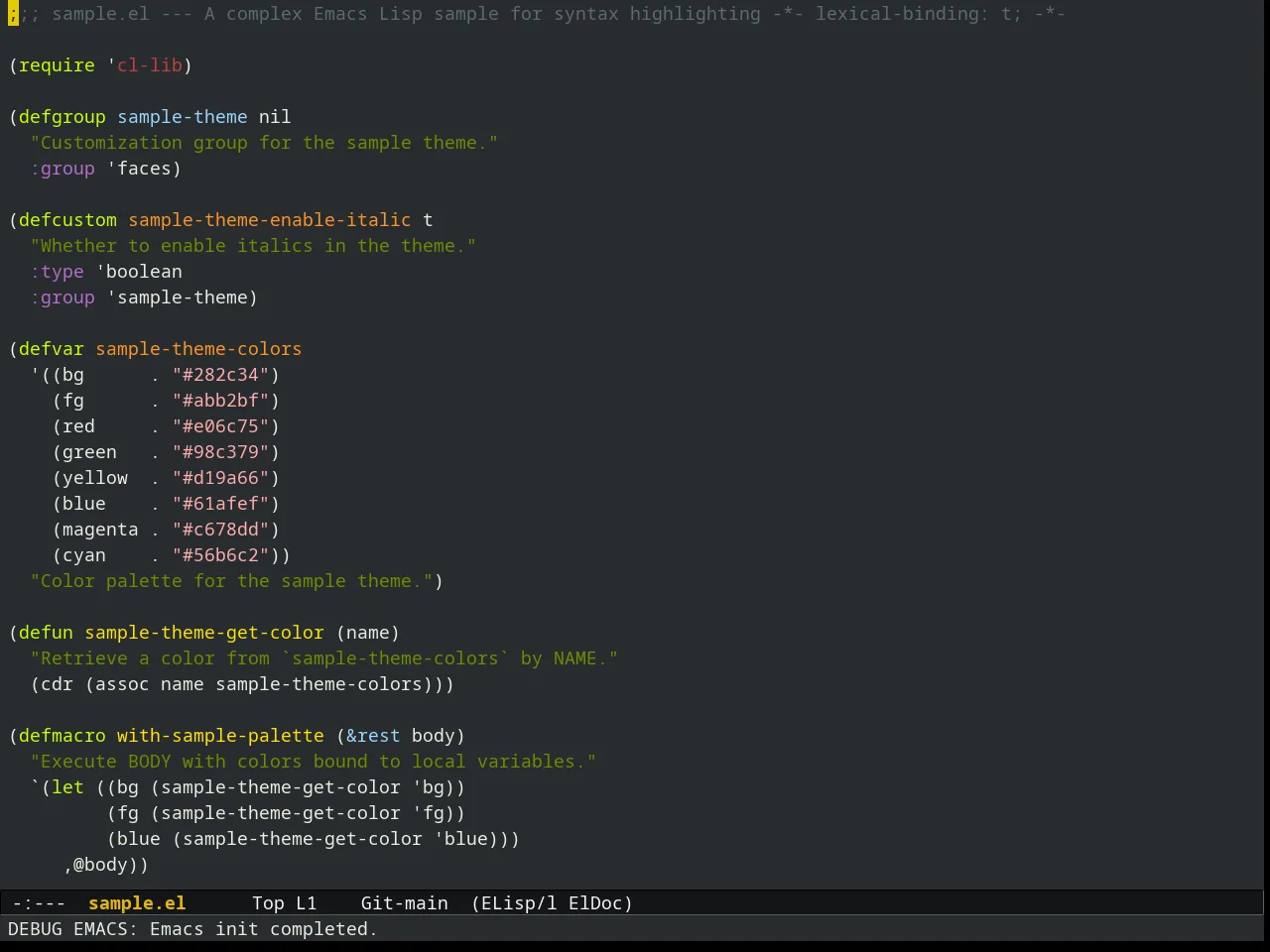Image resolution: width=1270 pixels, height=952 pixels.
Task: Click 'sample.el' in the top comment line
Action: [100, 14]
